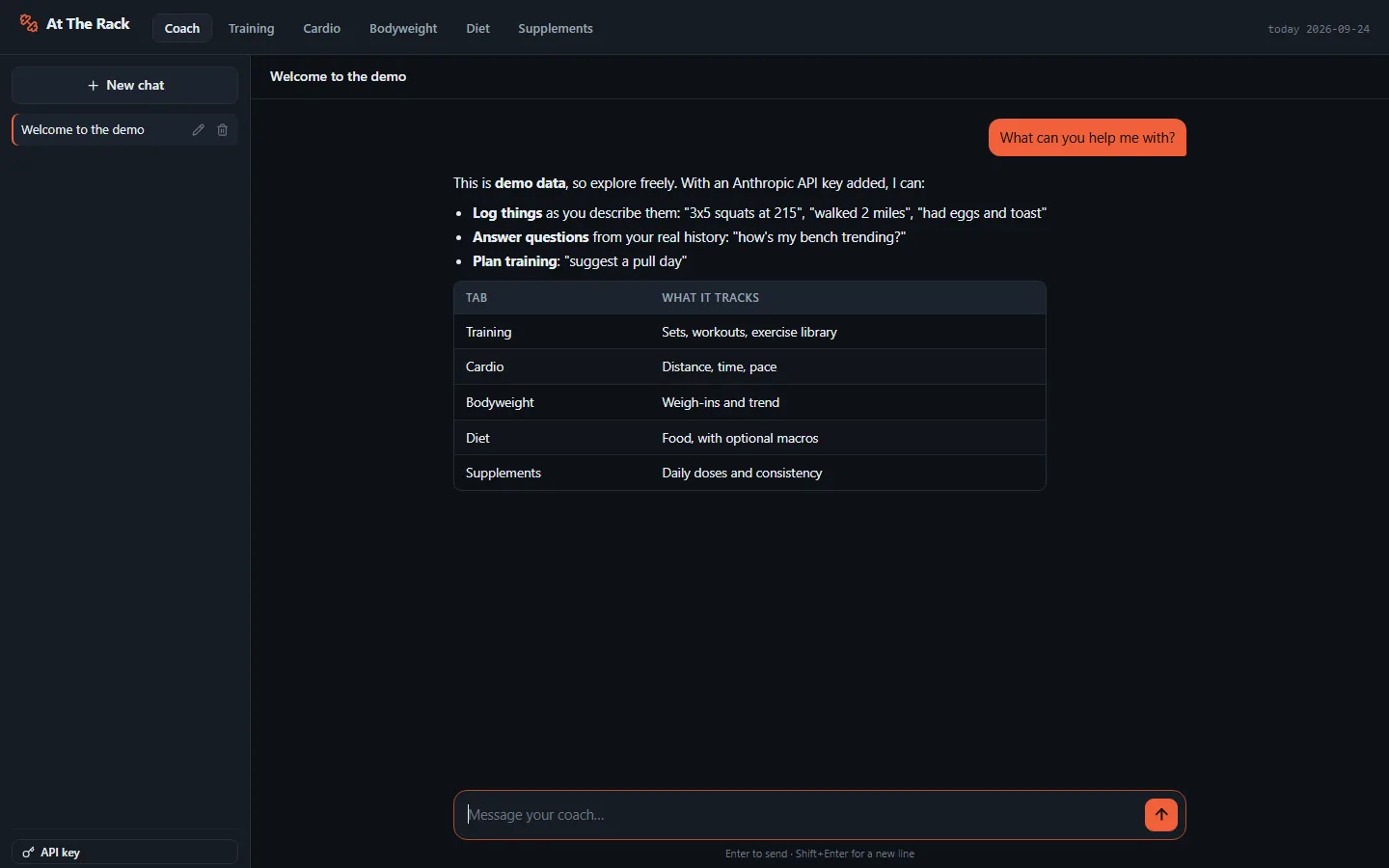Click the 'TAB' column header
This screenshot has height=868, width=1389.
pyautogui.click(x=477, y=298)
